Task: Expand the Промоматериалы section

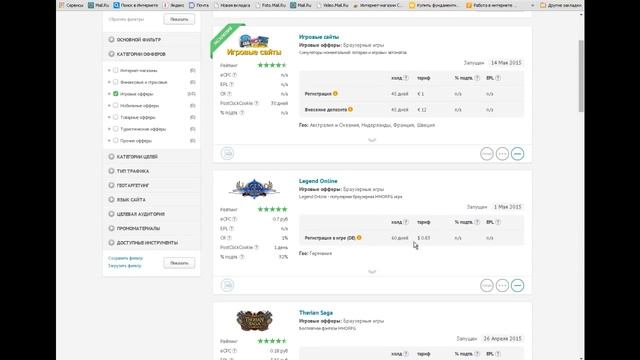Action: tap(151, 229)
